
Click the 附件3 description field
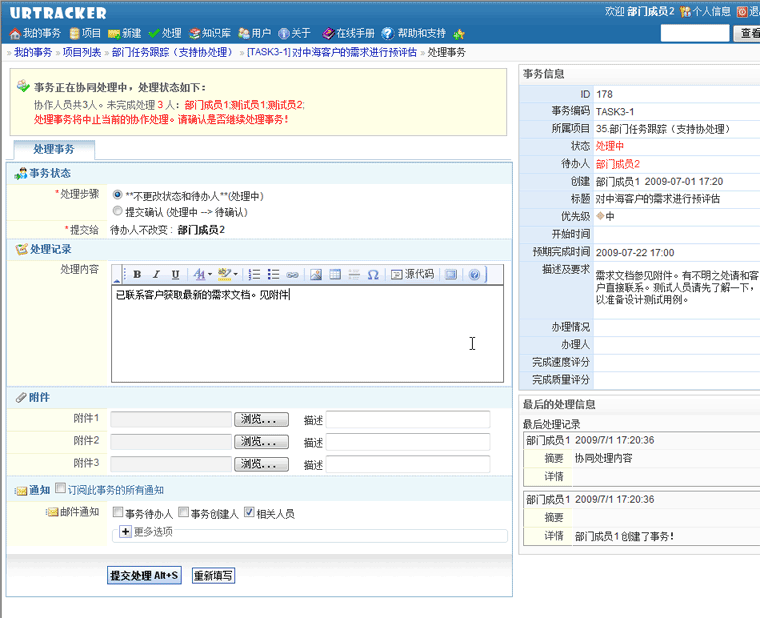click(x=408, y=464)
